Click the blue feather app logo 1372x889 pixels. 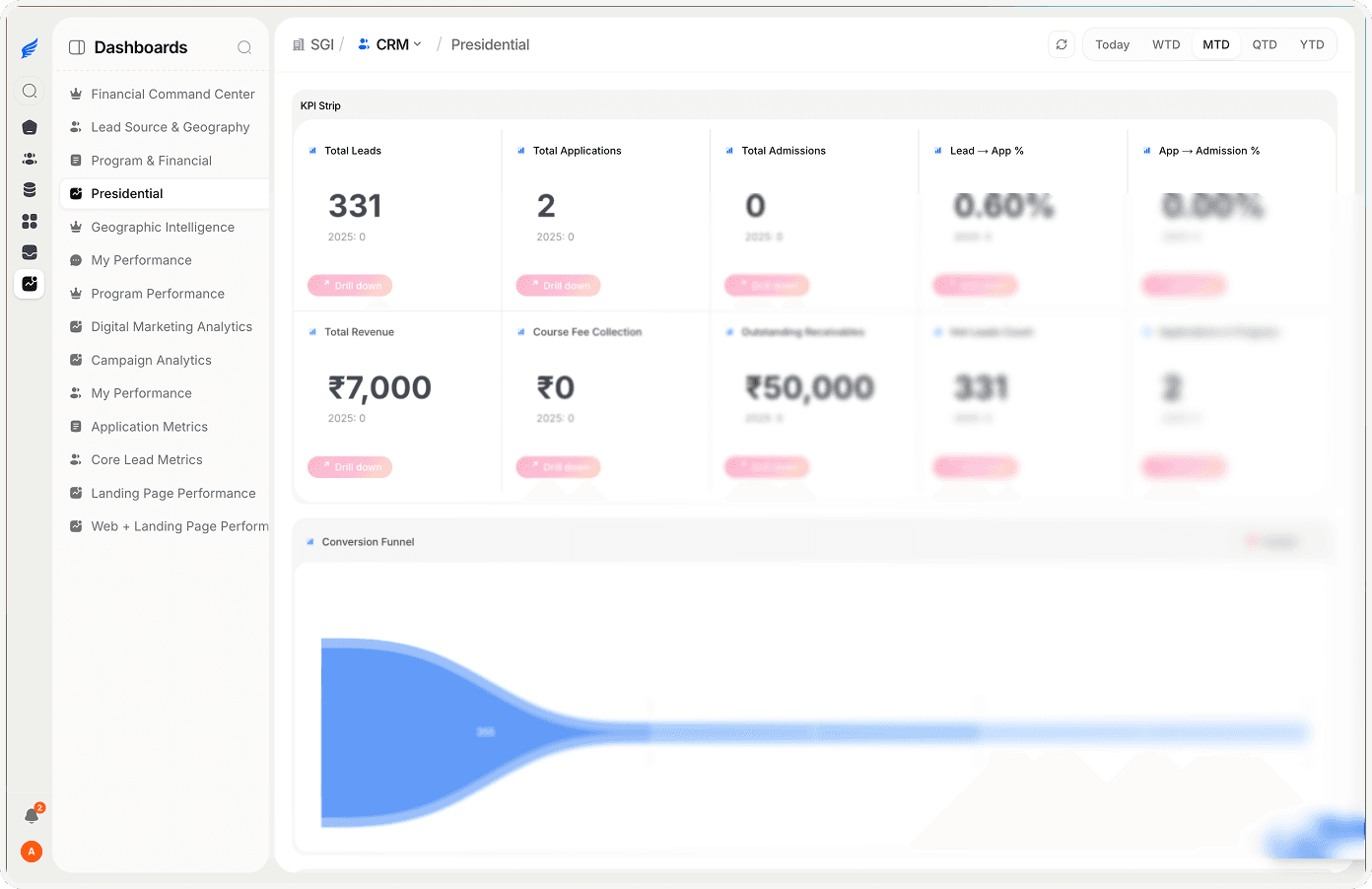(x=30, y=48)
